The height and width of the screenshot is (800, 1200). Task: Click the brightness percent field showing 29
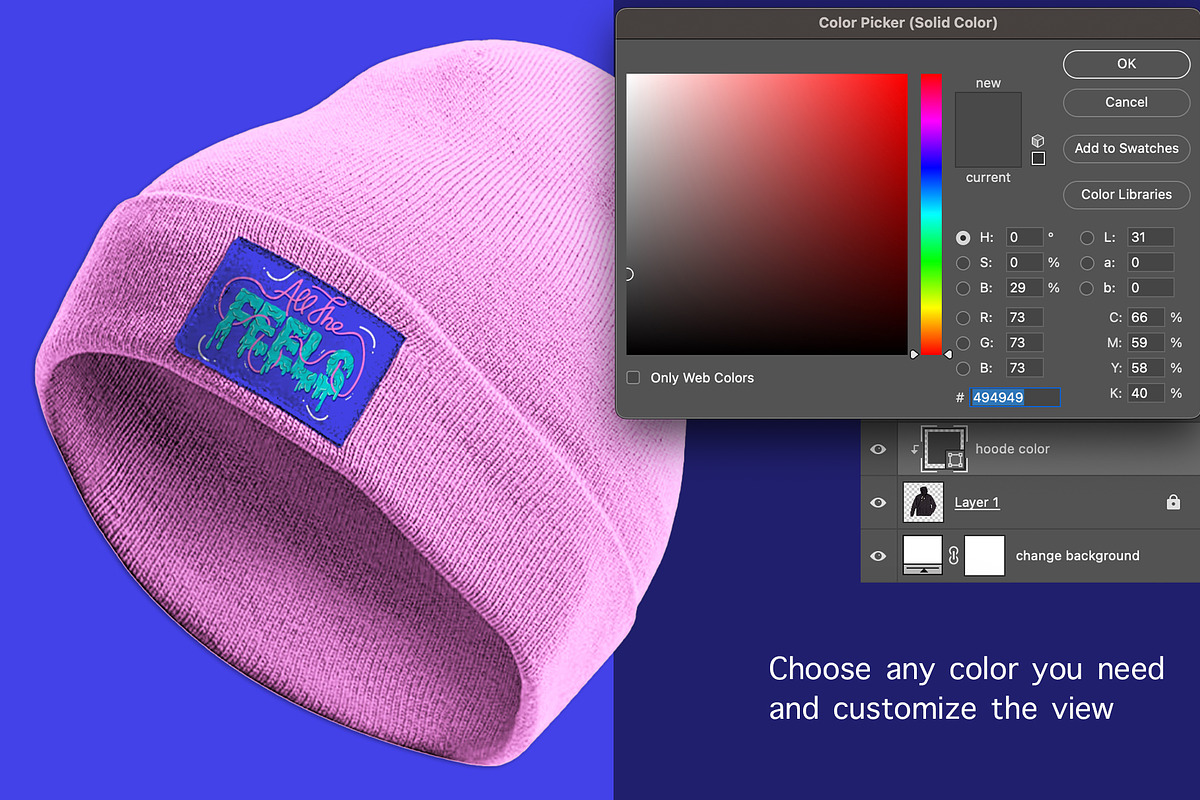[1024, 288]
